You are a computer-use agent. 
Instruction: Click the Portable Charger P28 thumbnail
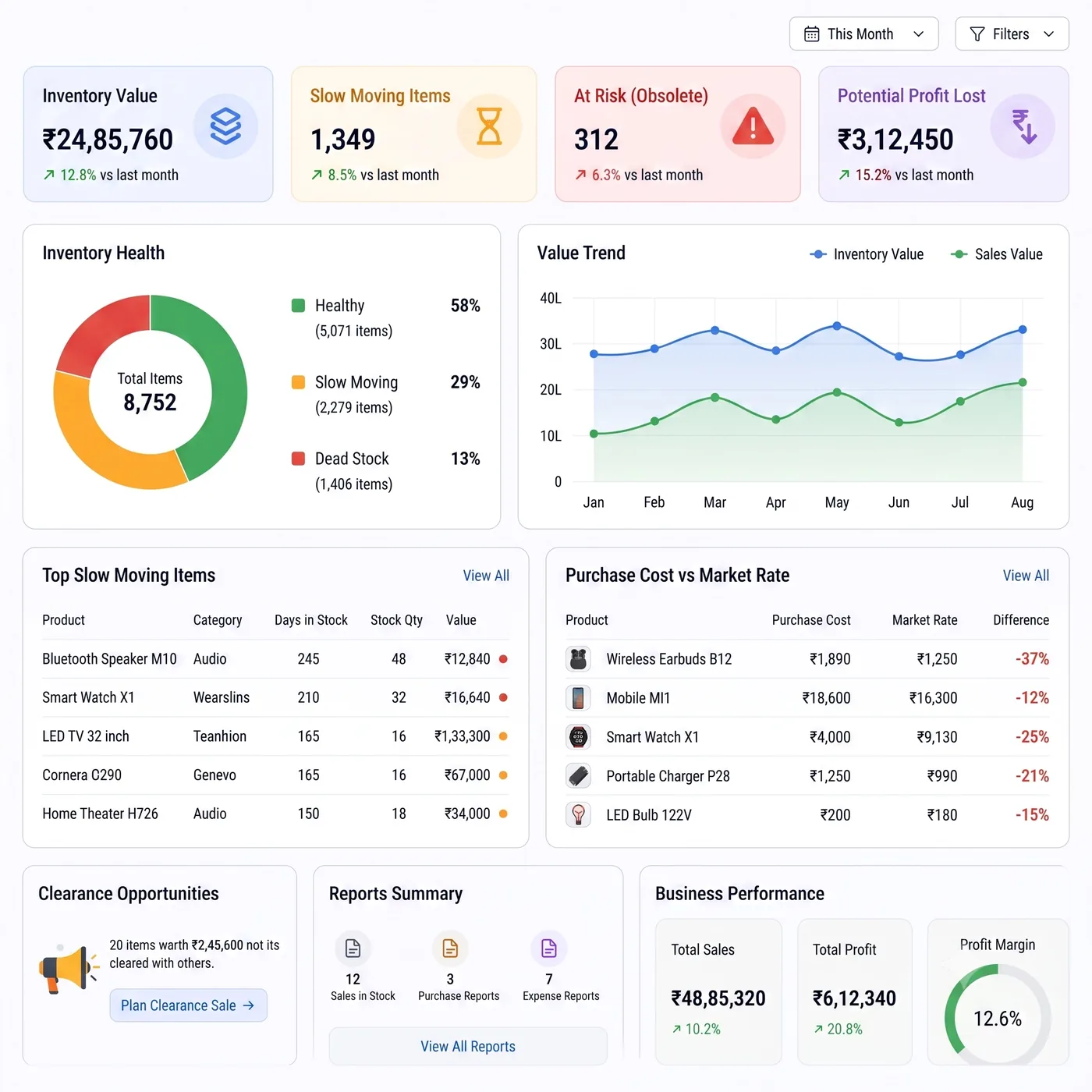tap(578, 776)
